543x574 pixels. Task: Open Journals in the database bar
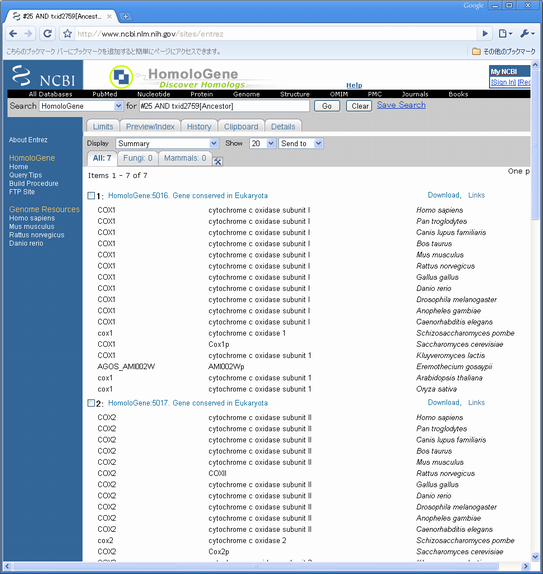[415, 94]
